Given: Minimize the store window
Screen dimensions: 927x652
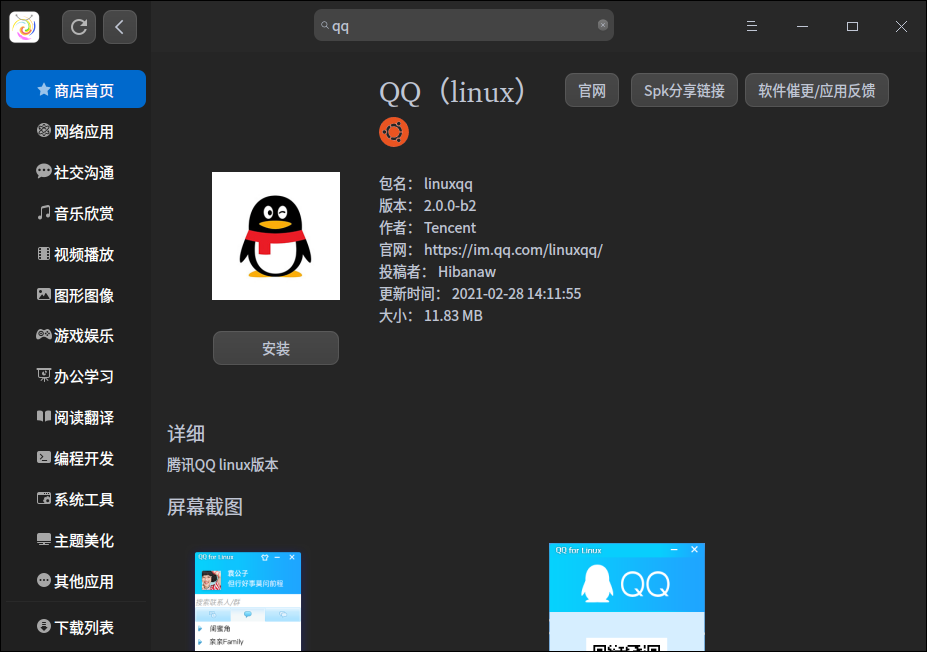Looking at the screenshot, I should (x=802, y=27).
